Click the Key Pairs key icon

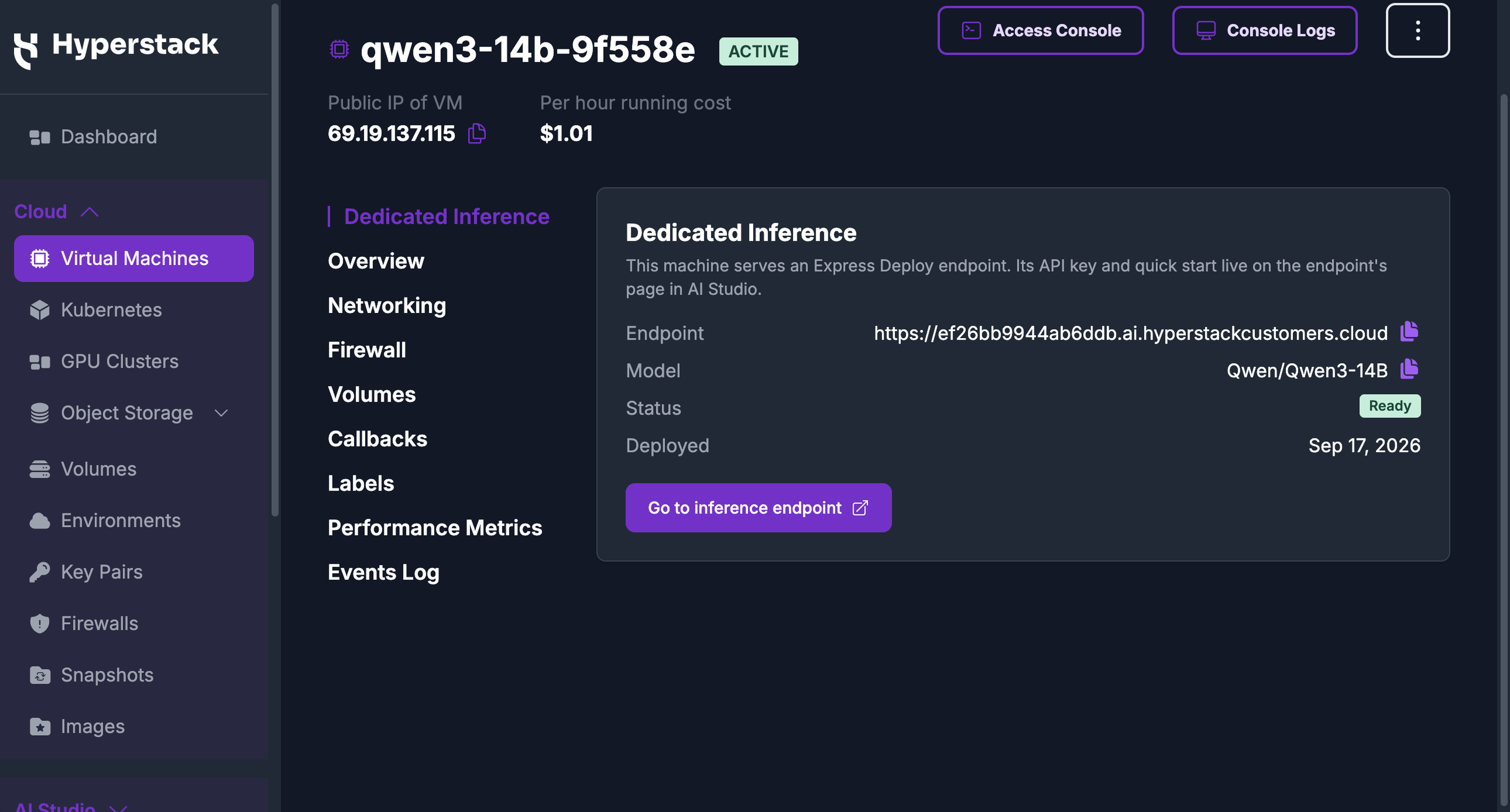[40, 572]
